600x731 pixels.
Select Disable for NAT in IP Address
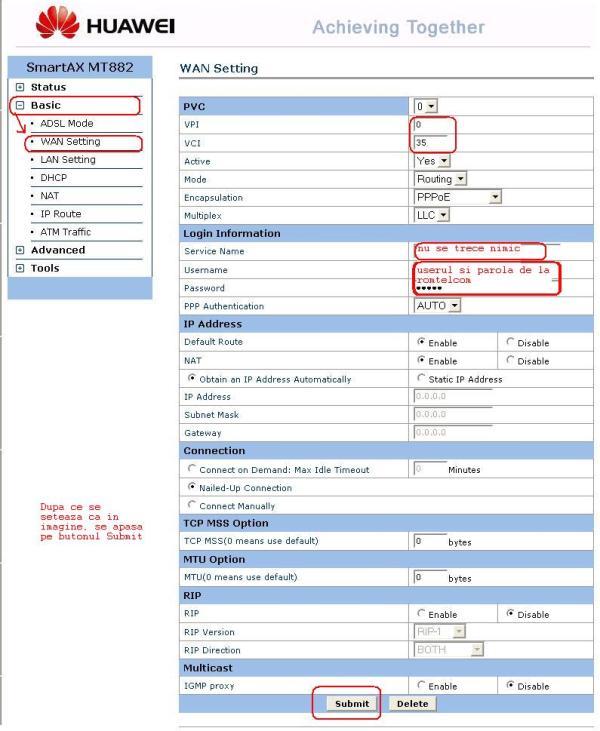point(510,360)
